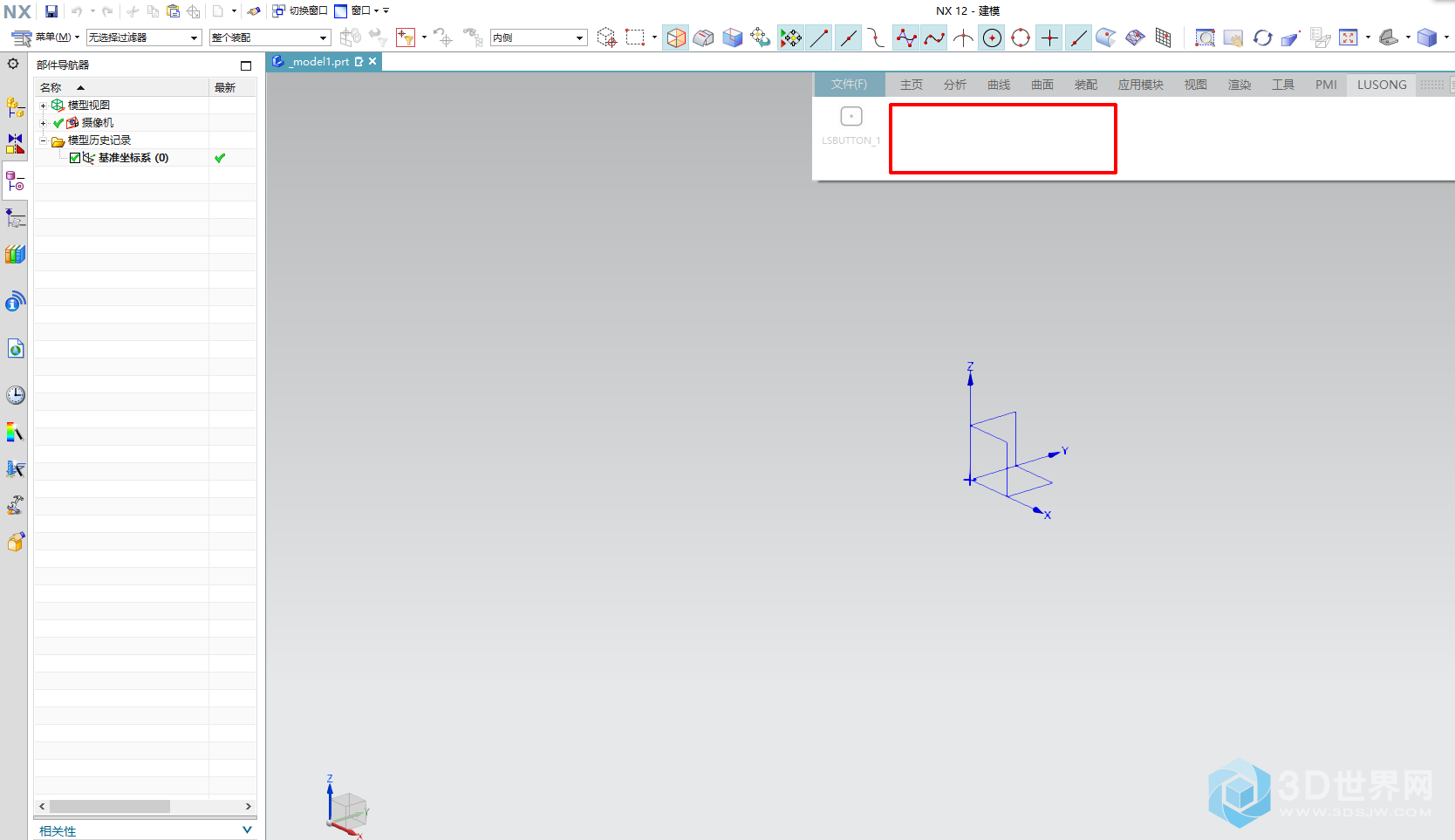Screen dimensions: 1455x840
Task: Click the LSBUTTON_1 ribbon button
Action: tap(851, 125)
